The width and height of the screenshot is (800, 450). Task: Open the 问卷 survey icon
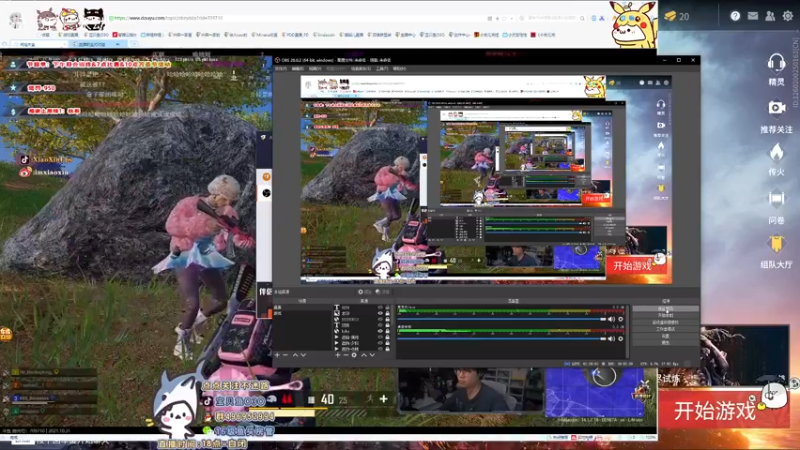(x=776, y=198)
